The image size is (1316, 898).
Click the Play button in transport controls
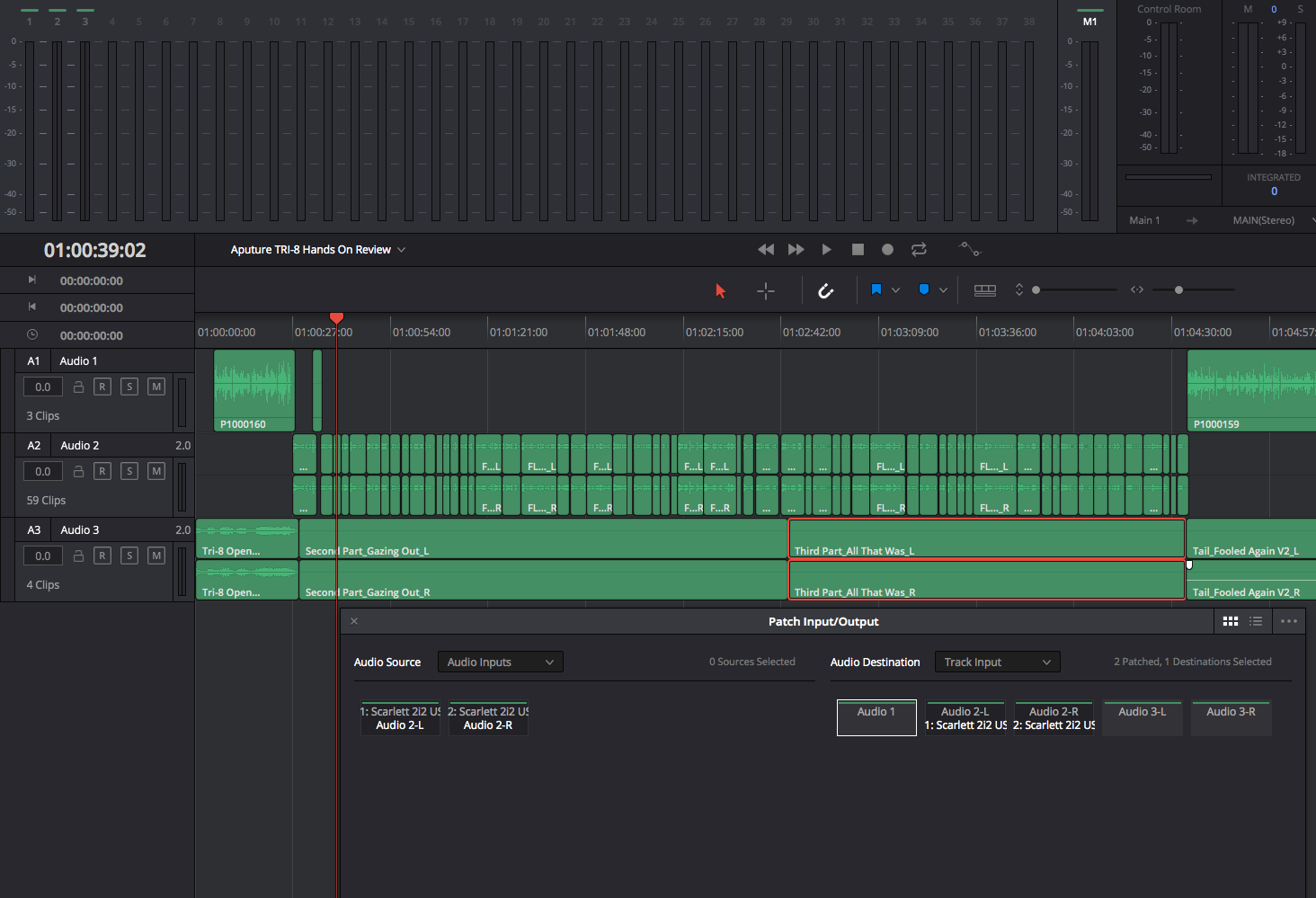[x=826, y=250]
